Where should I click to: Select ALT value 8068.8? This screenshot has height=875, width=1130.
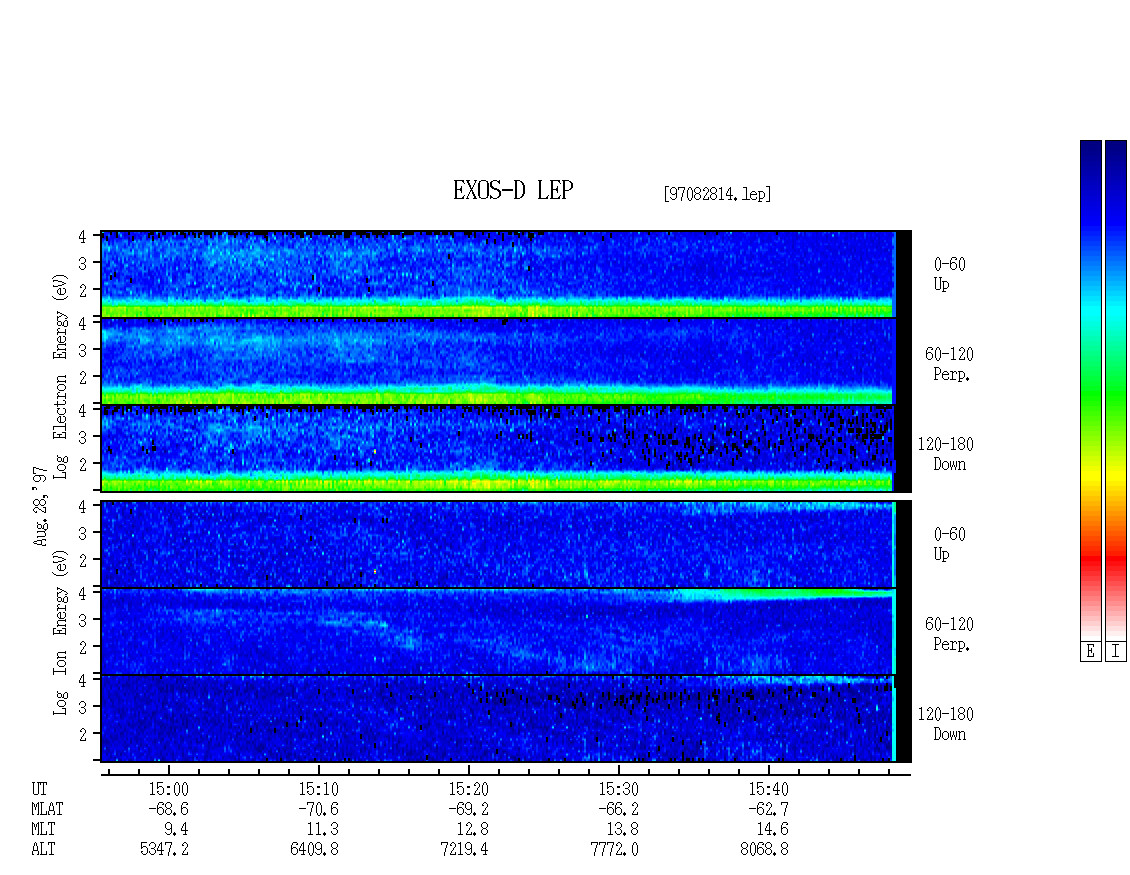pos(764,850)
